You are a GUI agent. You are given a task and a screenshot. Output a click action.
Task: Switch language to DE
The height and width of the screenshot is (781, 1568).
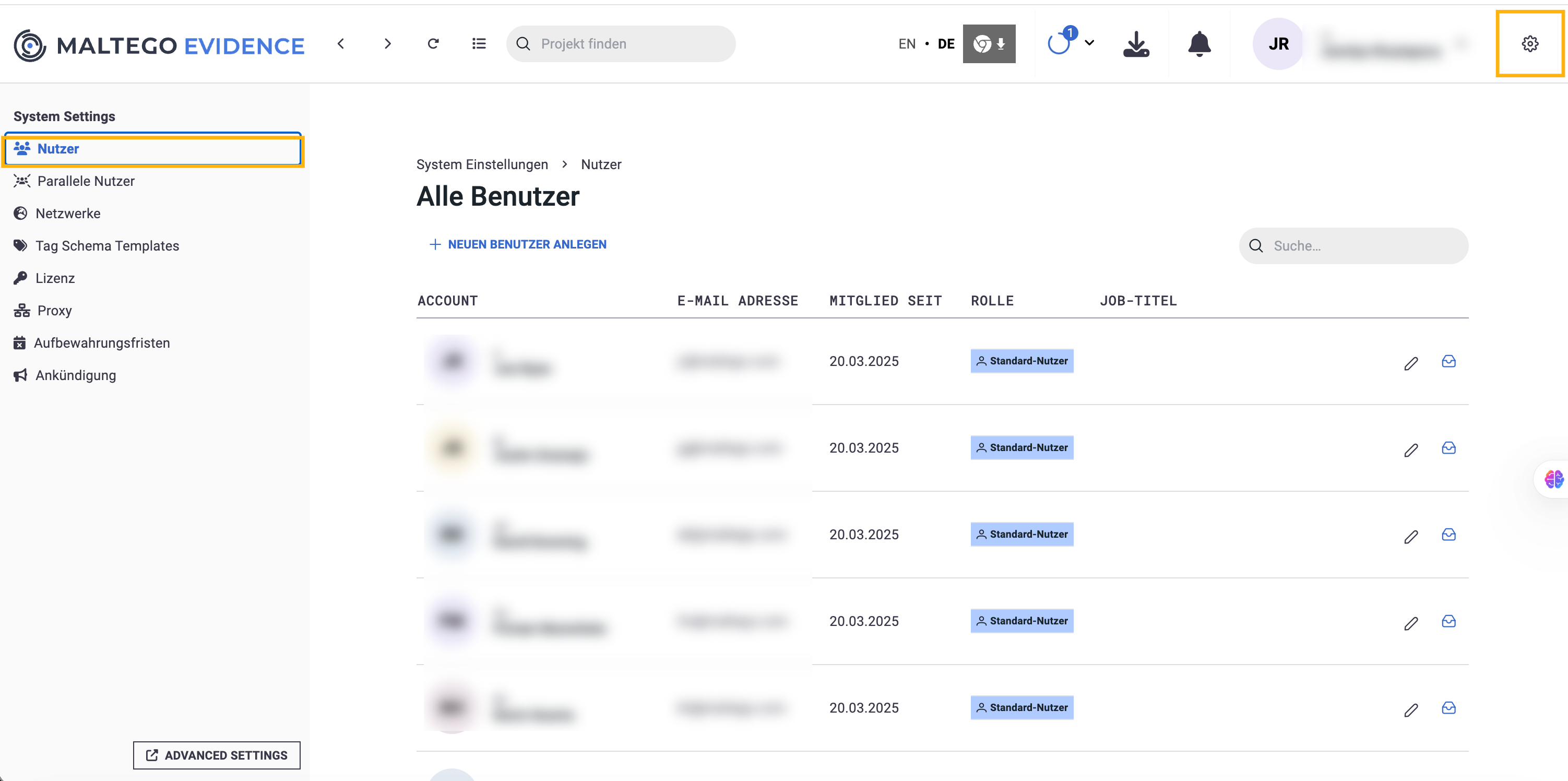(945, 44)
